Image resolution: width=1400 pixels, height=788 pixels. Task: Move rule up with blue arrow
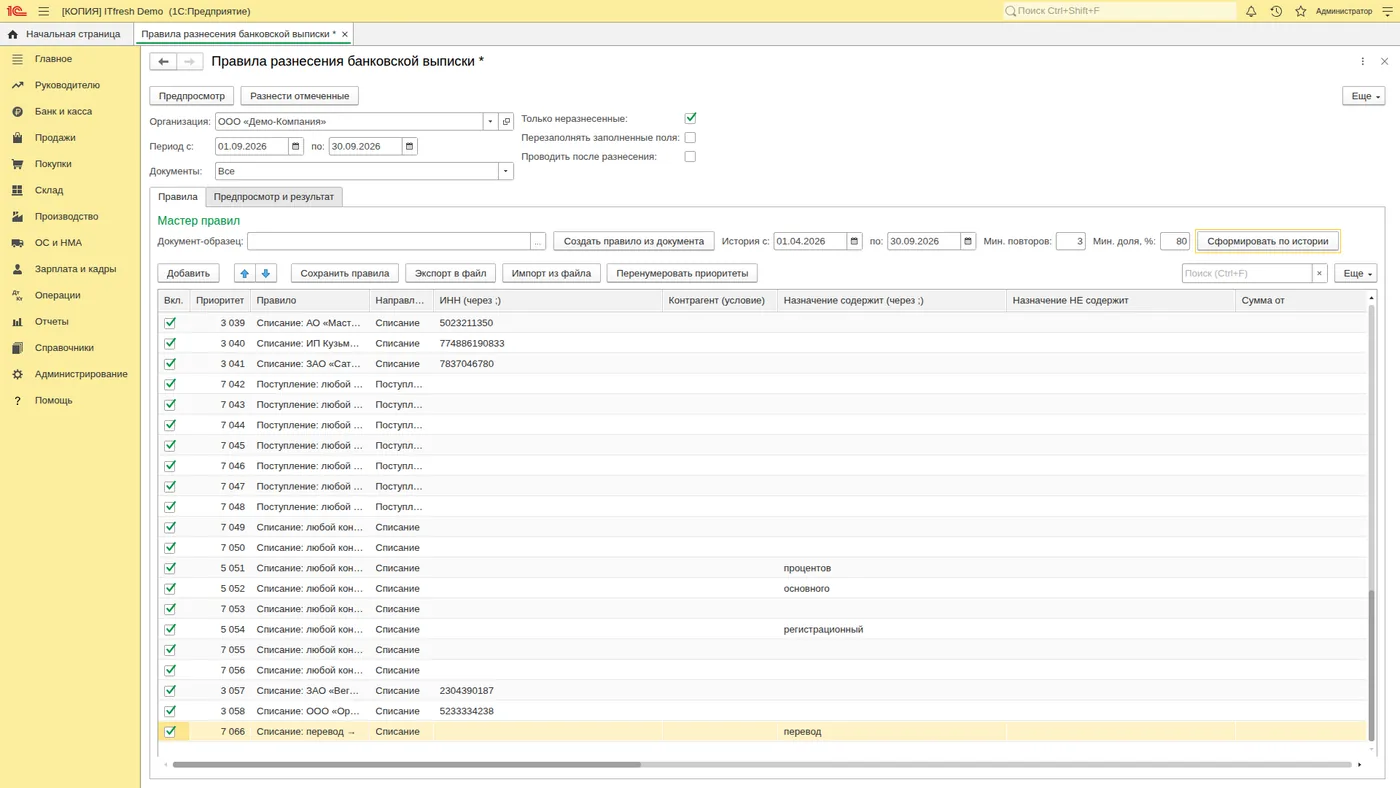(245, 273)
